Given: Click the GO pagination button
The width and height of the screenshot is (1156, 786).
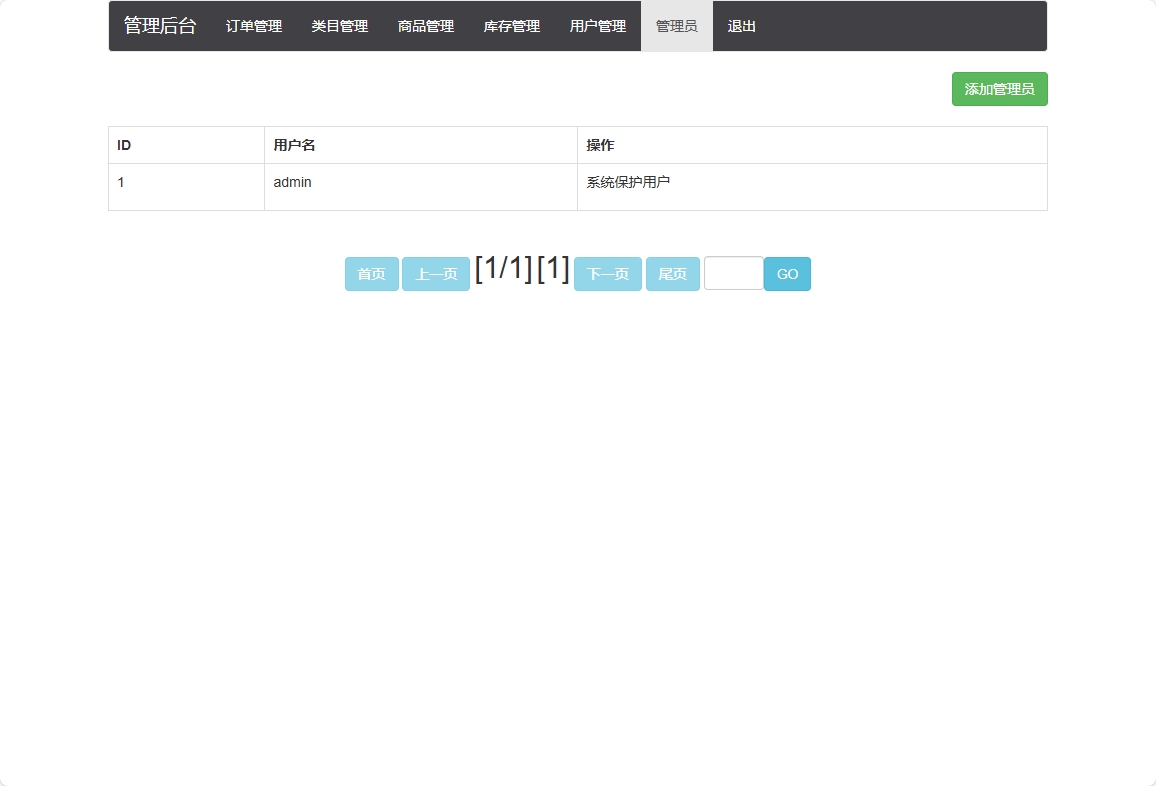Looking at the screenshot, I should tap(787, 273).
